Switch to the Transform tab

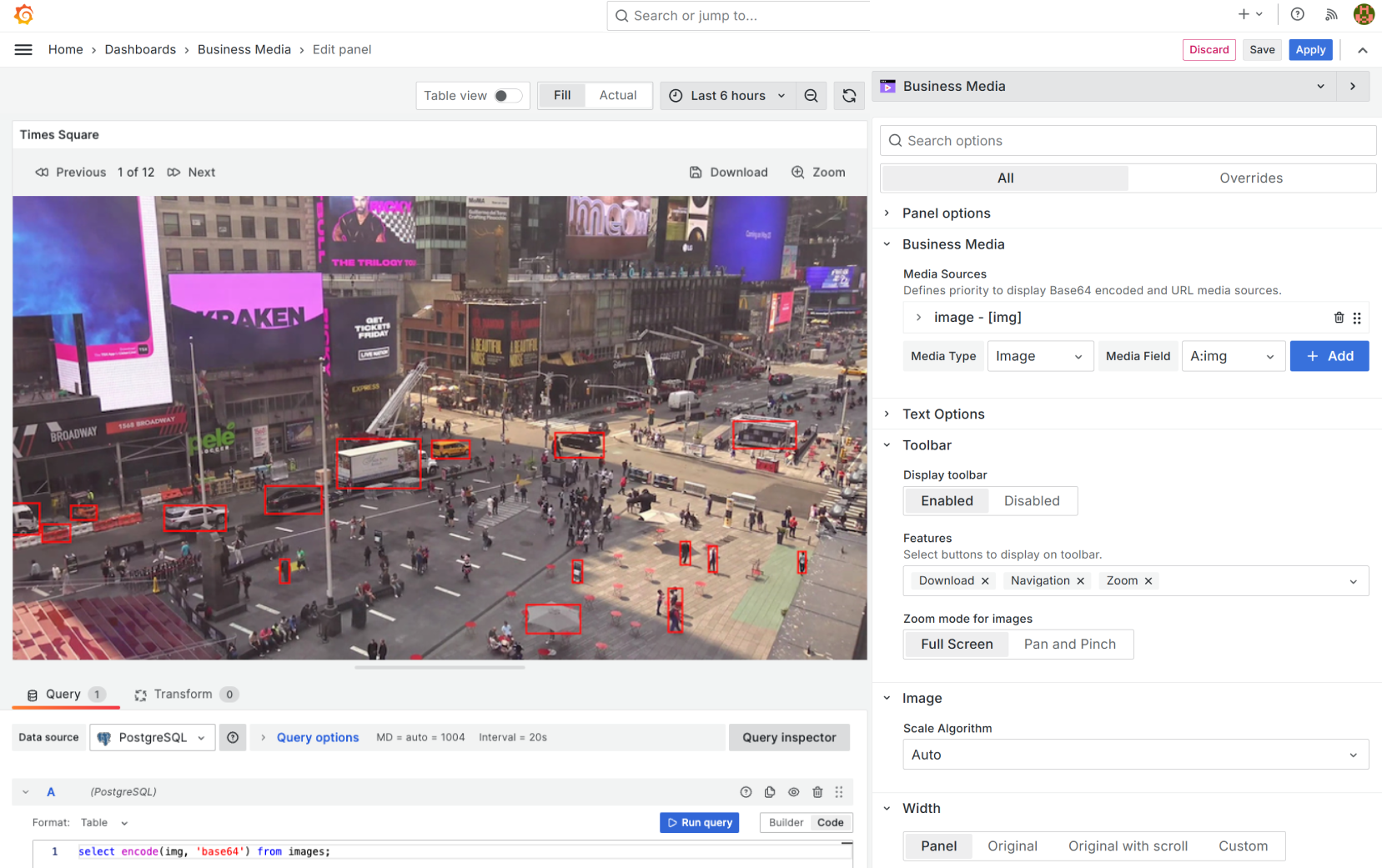(x=183, y=695)
